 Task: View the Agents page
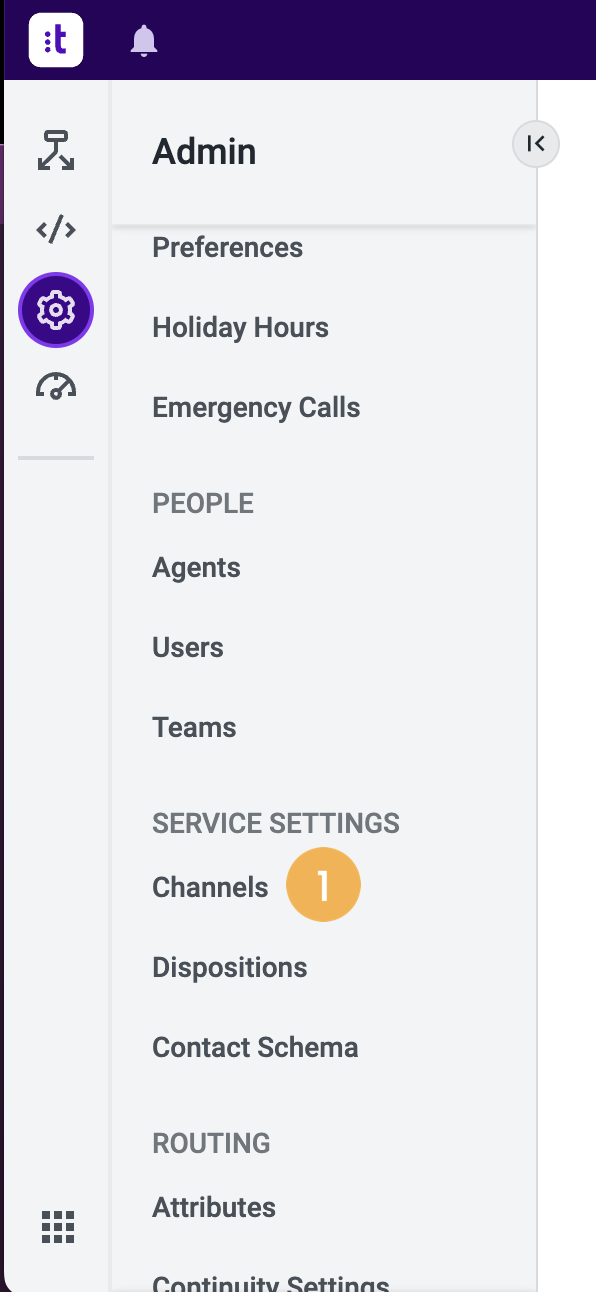pos(196,567)
